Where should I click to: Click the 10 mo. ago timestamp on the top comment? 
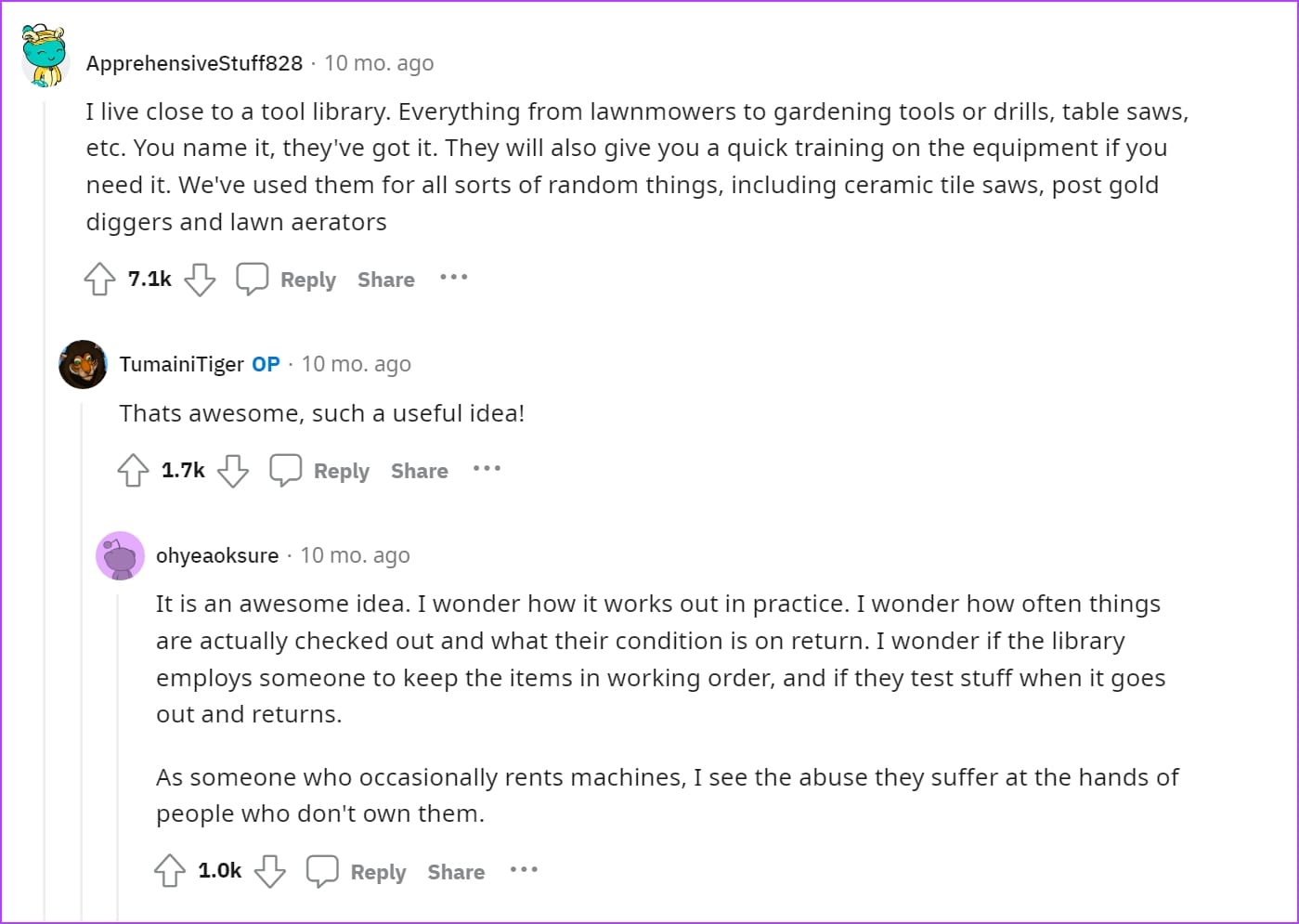(379, 63)
